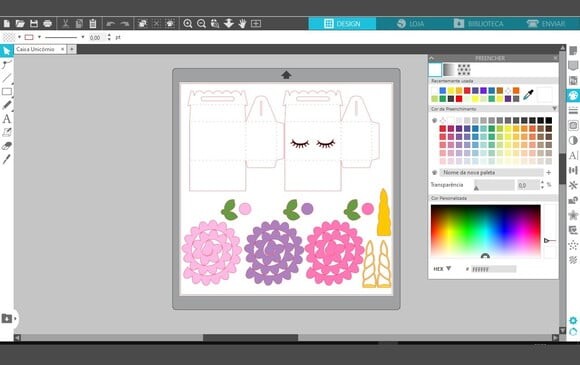Switch to the BIBLIOTECA tab

[478, 24]
